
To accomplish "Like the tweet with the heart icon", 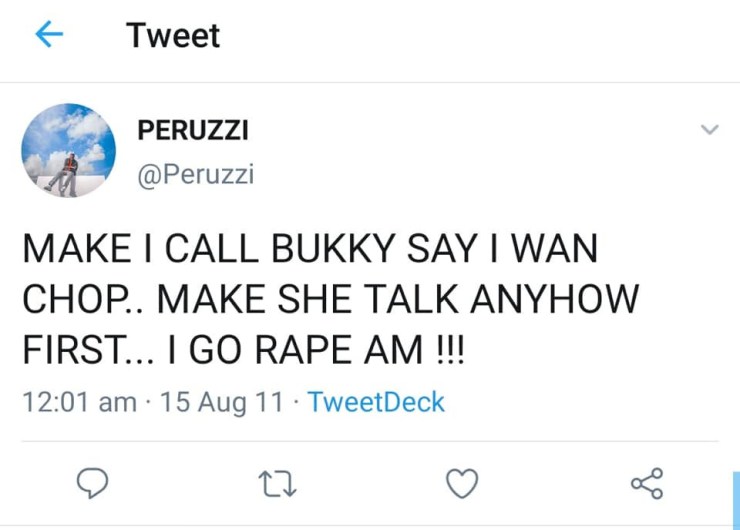I will [461, 485].
